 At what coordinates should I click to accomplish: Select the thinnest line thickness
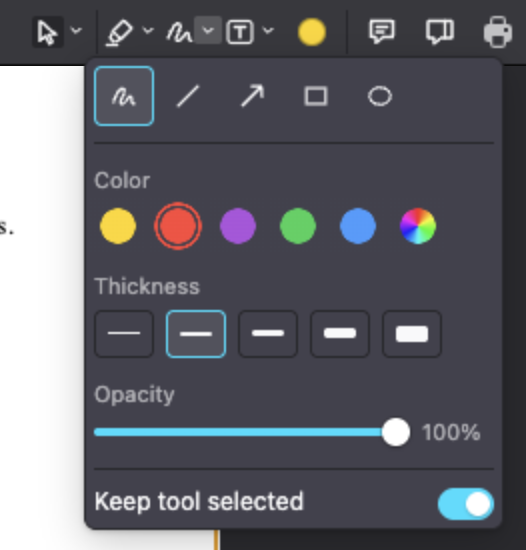click(x=124, y=334)
